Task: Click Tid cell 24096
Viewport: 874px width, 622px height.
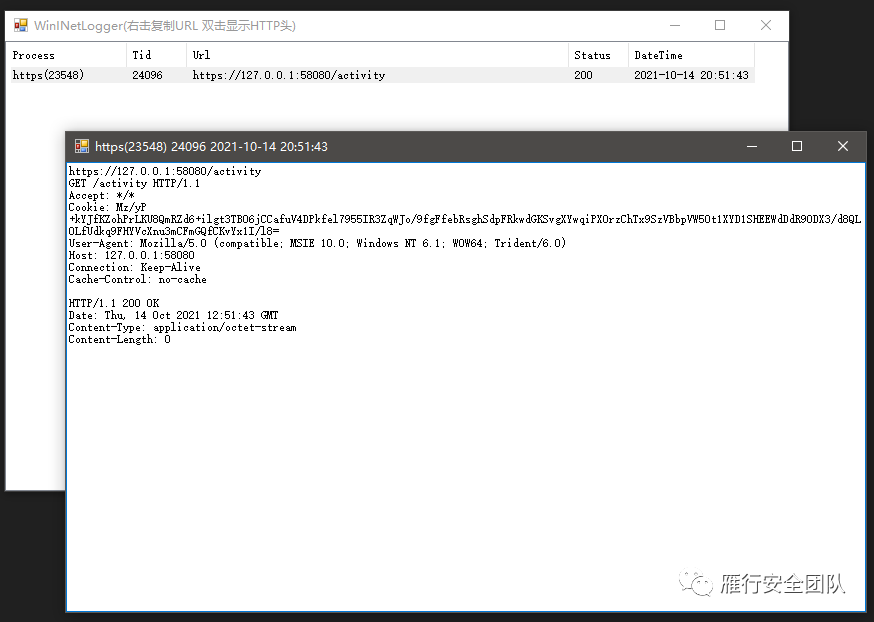Action: (147, 75)
